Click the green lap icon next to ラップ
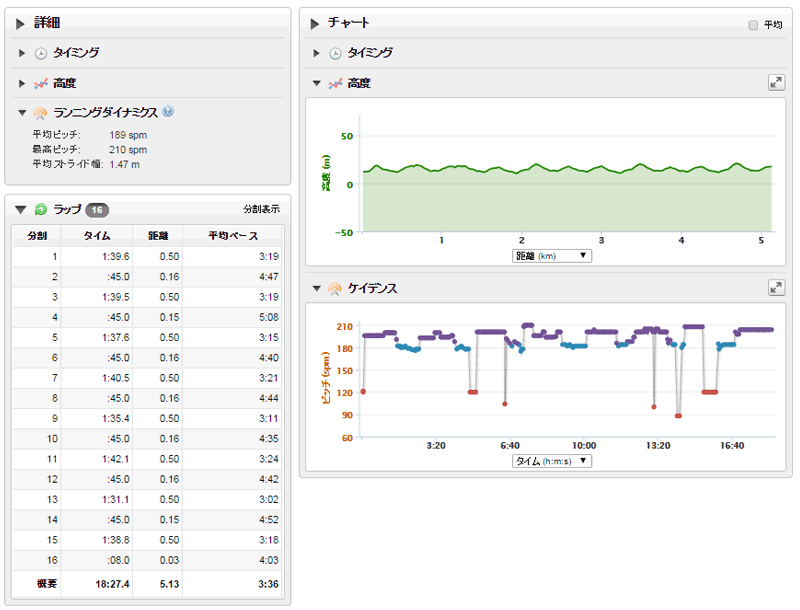The height and width of the screenshot is (610, 800). click(41, 210)
